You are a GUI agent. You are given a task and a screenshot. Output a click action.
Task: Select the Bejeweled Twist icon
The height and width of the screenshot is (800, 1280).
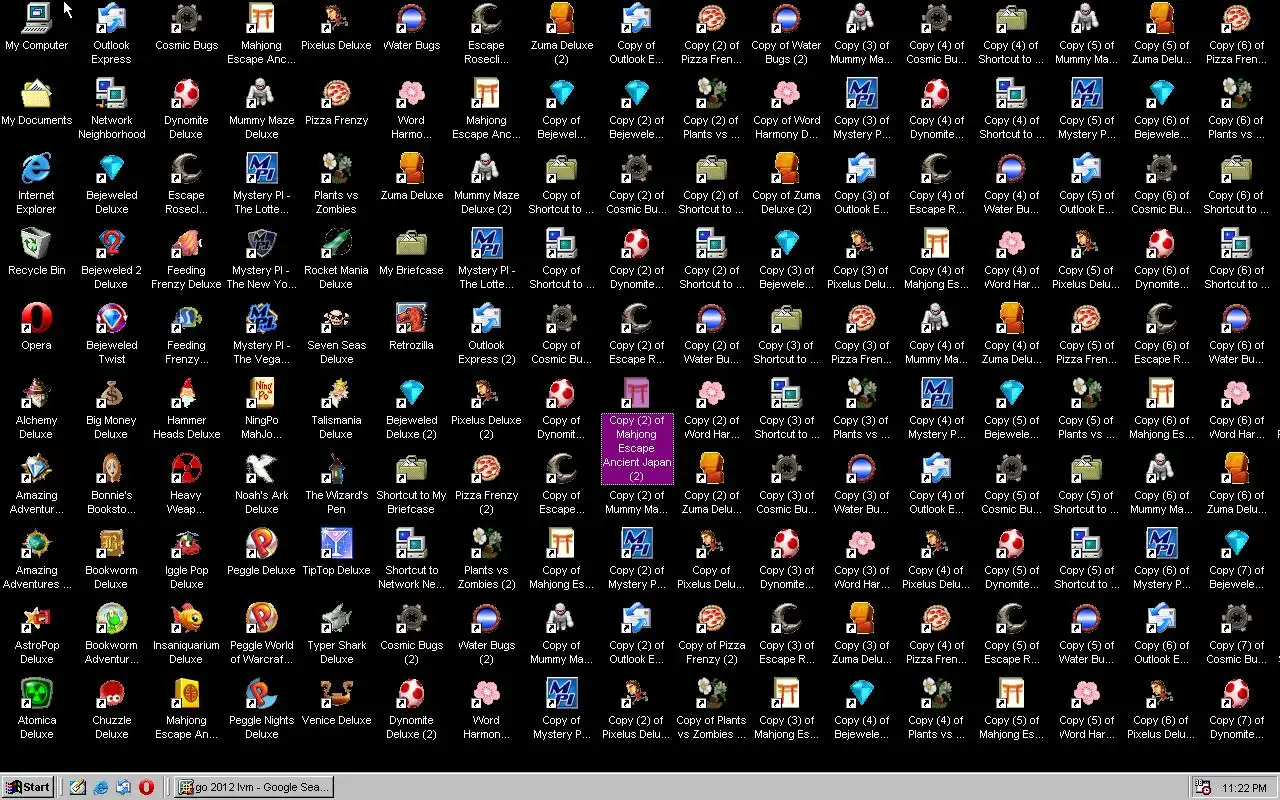coord(112,335)
